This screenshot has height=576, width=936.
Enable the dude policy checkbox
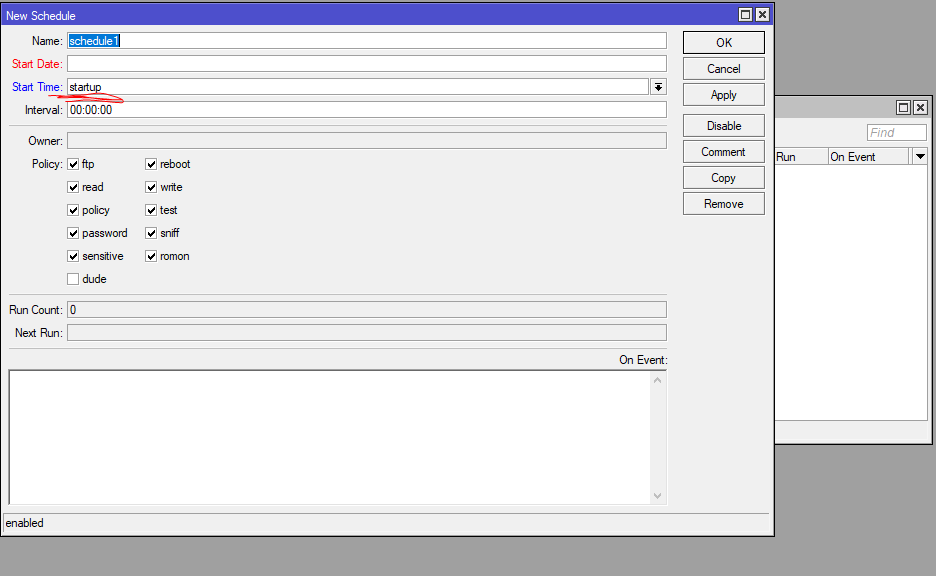pyautogui.click(x=73, y=279)
